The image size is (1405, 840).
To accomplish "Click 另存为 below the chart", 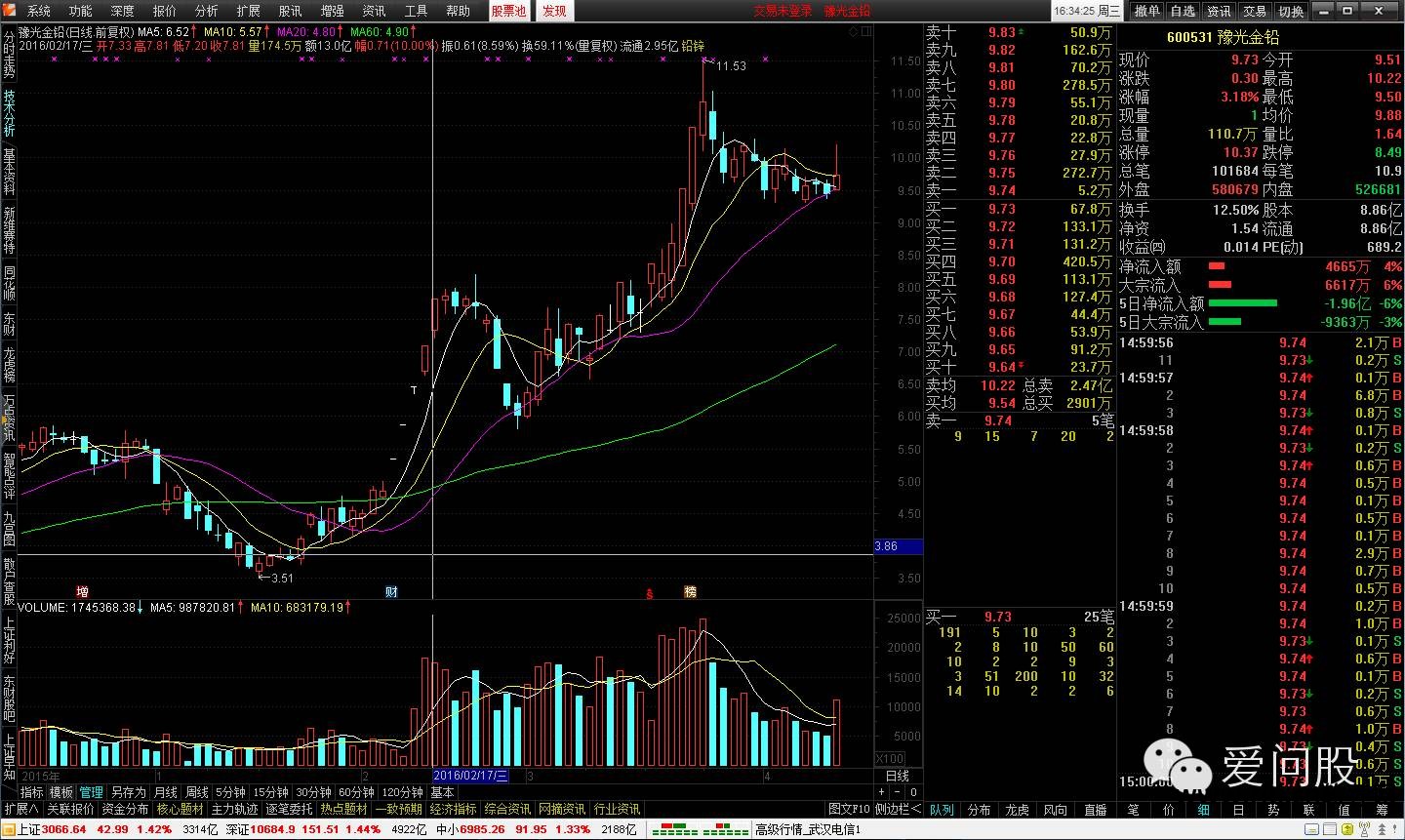I will (x=128, y=792).
